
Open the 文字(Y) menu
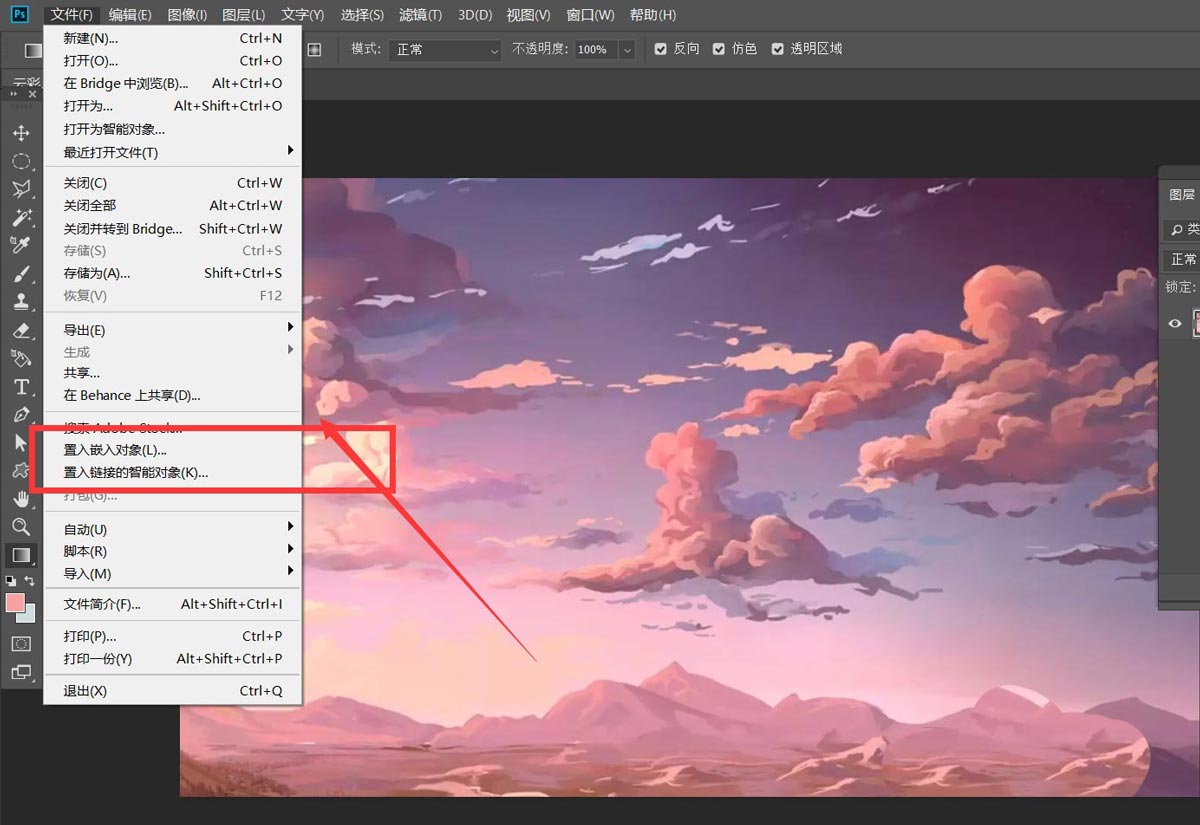(303, 15)
